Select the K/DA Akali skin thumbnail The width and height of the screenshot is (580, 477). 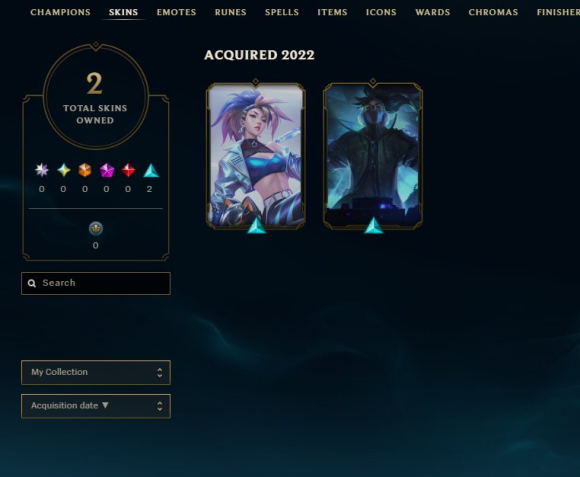tap(256, 155)
